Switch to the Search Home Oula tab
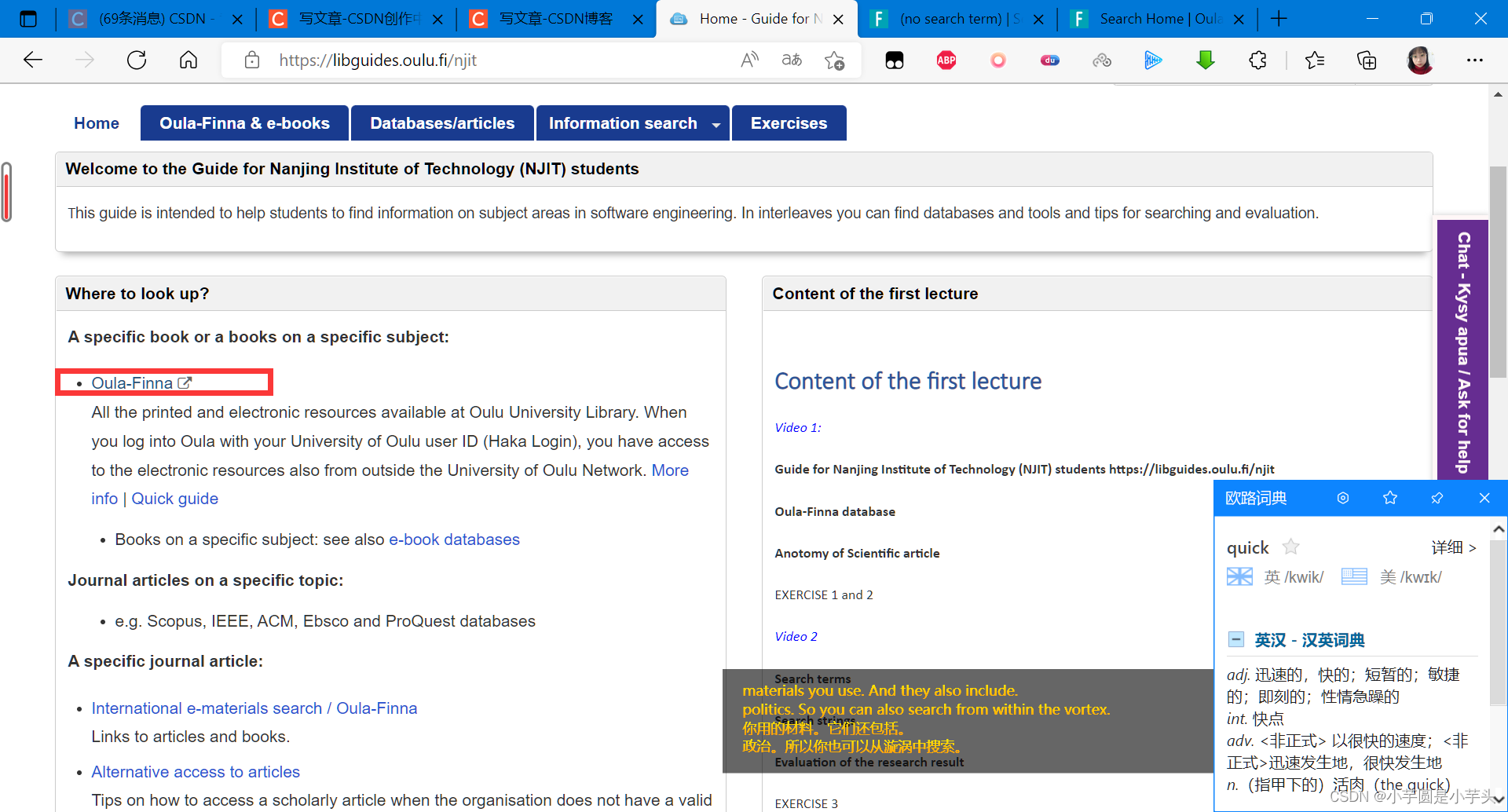This screenshot has width=1508, height=812. click(1159, 19)
